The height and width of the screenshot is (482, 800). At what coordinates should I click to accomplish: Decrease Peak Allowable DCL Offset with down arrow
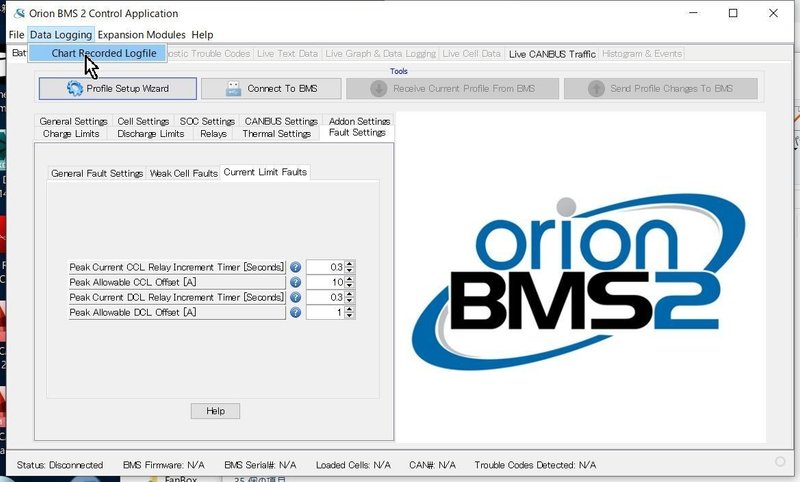pos(349,315)
